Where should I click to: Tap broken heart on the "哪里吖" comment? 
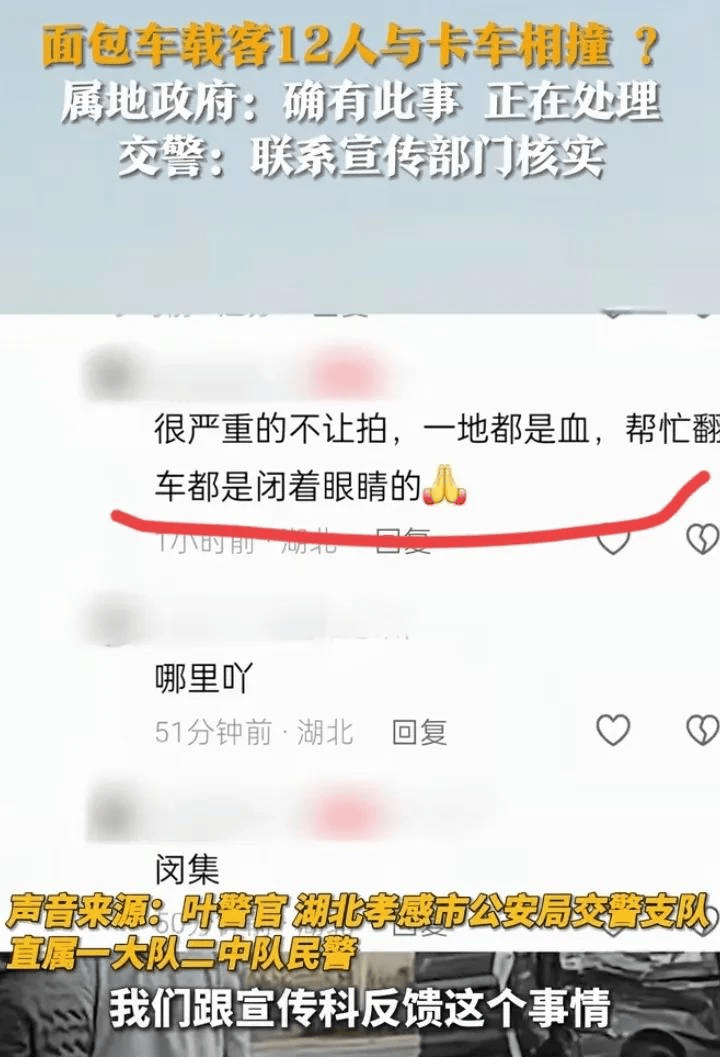[x=702, y=730]
